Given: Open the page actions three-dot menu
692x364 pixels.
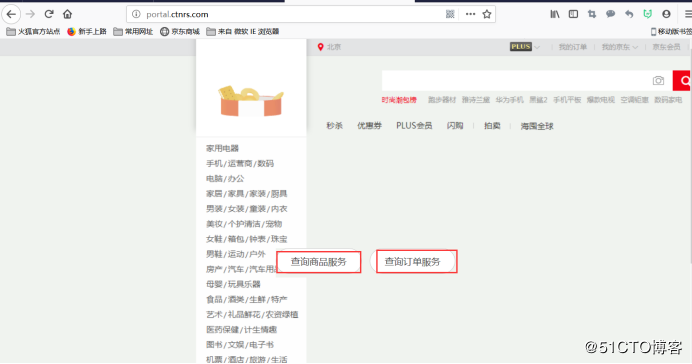Looking at the screenshot, I should click(470, 14).
